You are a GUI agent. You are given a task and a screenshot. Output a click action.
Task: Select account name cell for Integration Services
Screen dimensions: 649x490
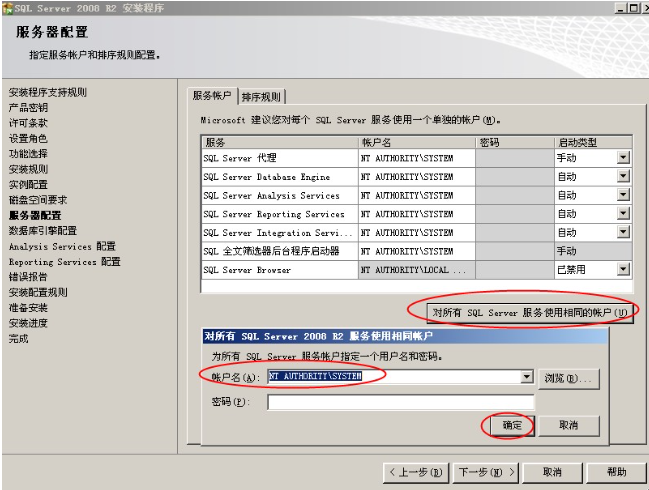[416, 233]
